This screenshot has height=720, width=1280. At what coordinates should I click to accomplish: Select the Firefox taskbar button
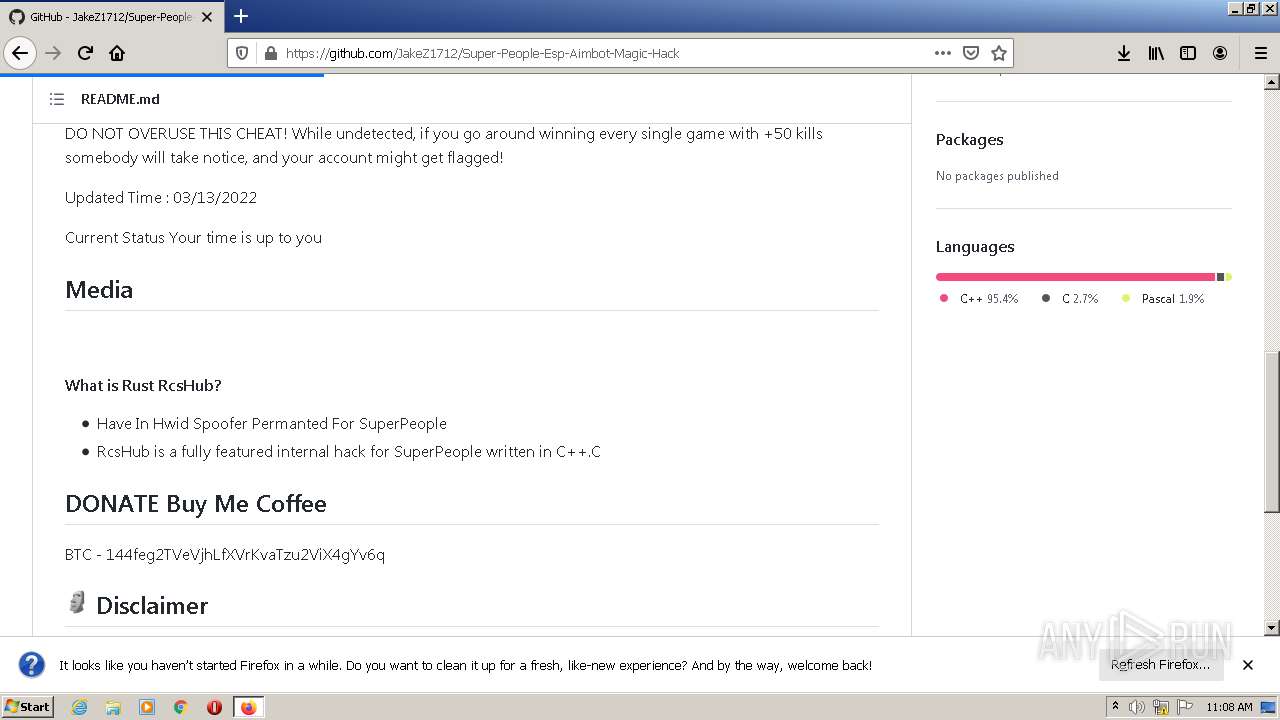pyautogui.click(x=248, y=707)
